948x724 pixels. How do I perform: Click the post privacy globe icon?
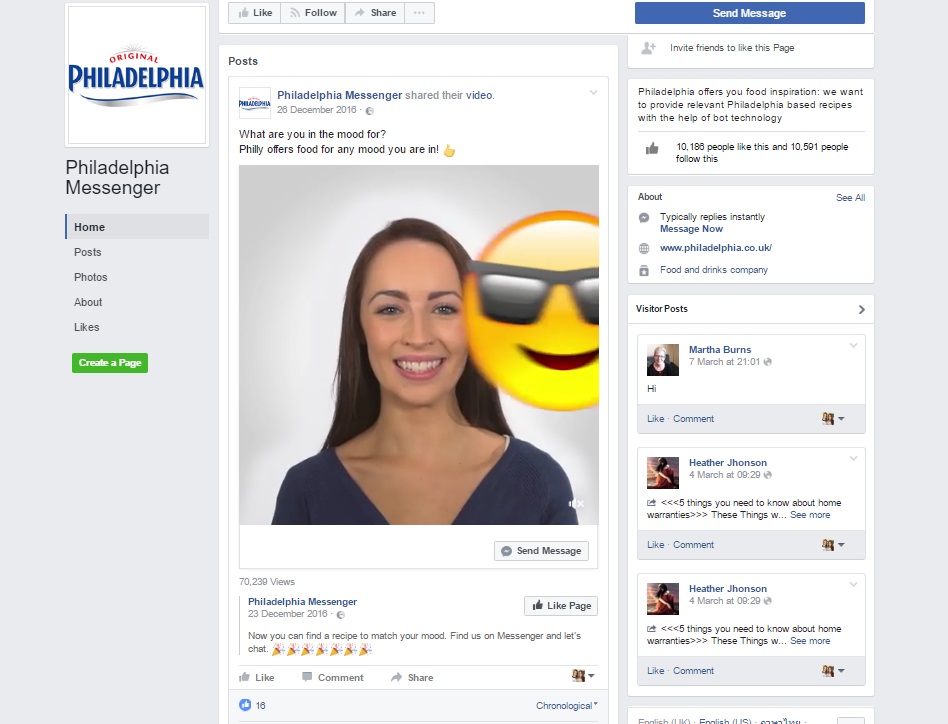tap(370, 111)
